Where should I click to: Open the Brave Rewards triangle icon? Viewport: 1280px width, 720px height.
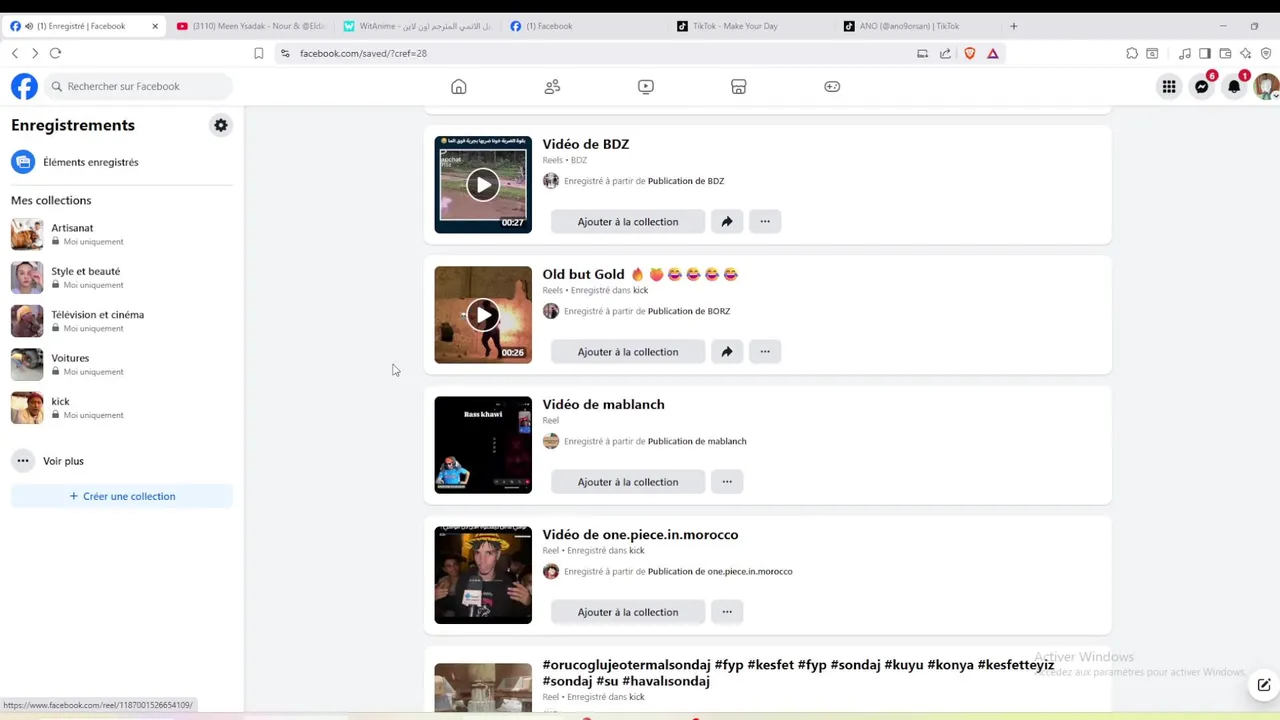tap(992, 53)
